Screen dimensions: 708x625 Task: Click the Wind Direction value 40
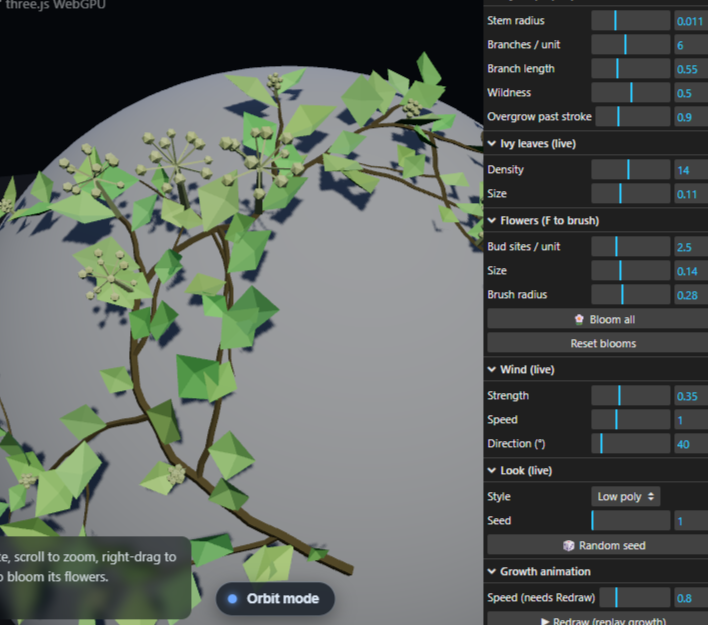[691, 444]
